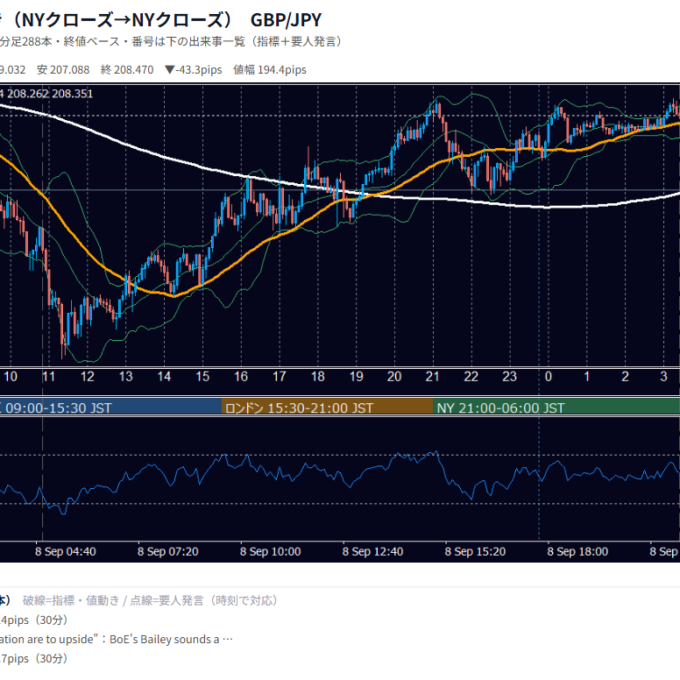Click the 8 Sep 04:40 time label
This screenshot has height=680, width=680.
click(x=65, y=552)
